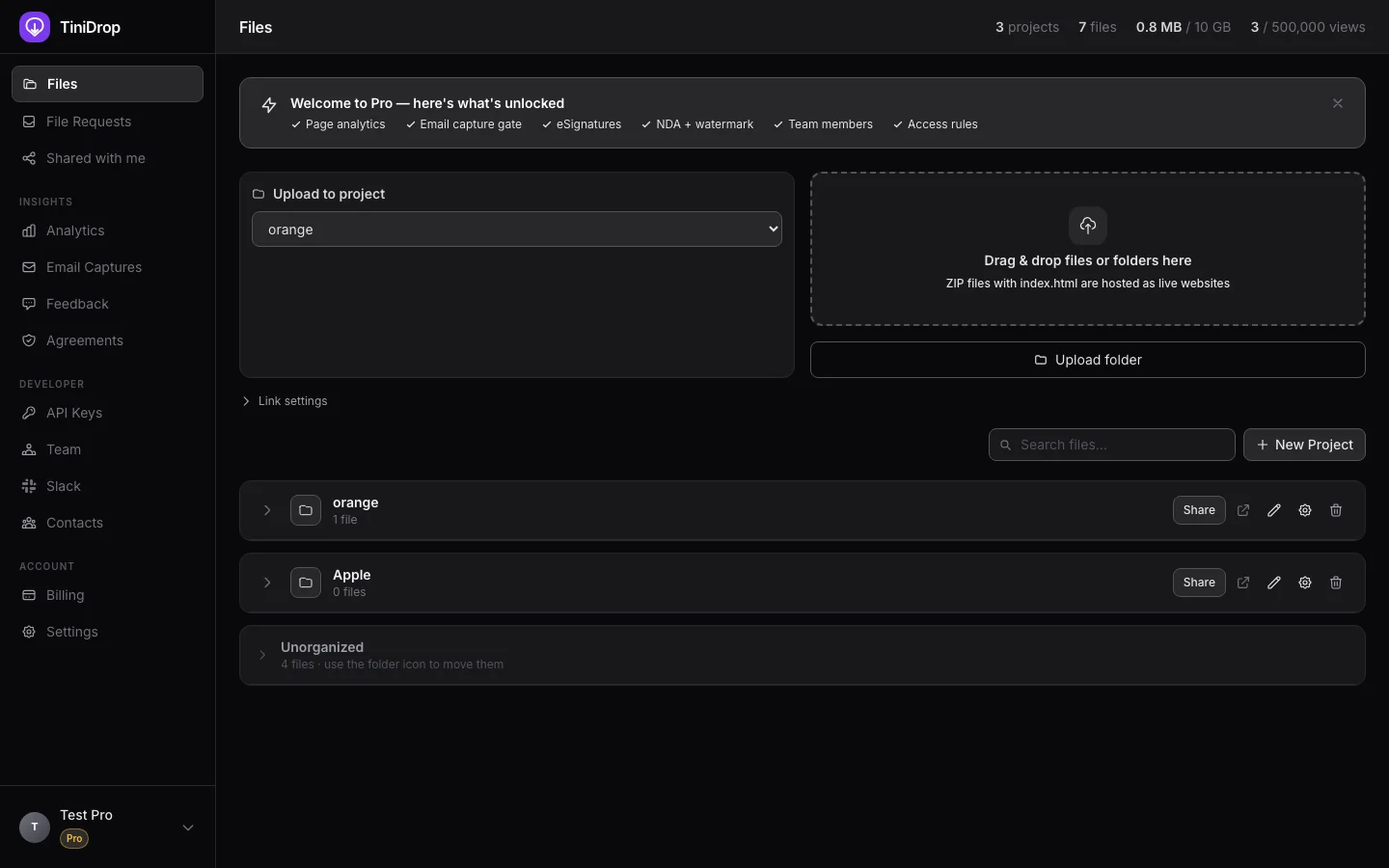The image size is (1389, 868).
Task: Open File Requests page
Action: point(107,122)
